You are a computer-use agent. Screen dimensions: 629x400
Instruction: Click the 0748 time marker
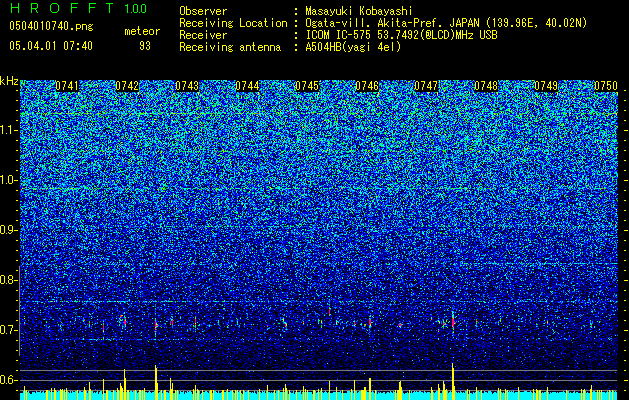(x=486, y=86)
